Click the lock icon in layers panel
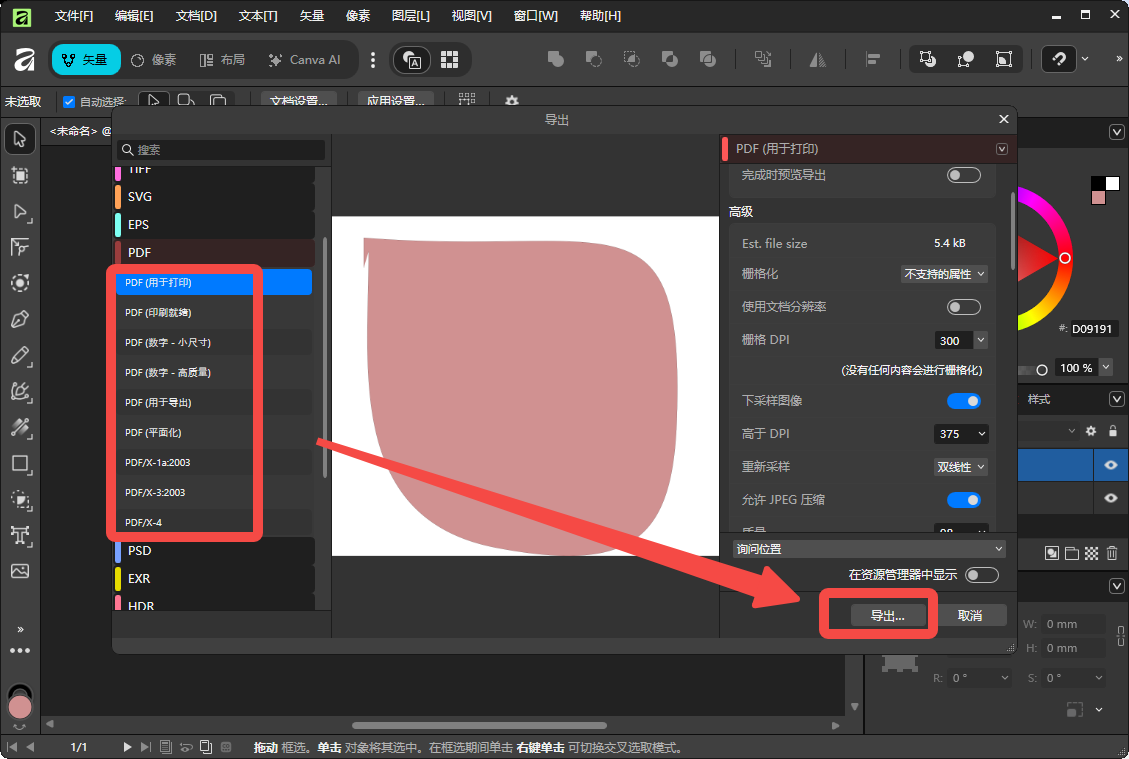Viewport: 1129px width, 759px height. click(x=1113, y=431)
